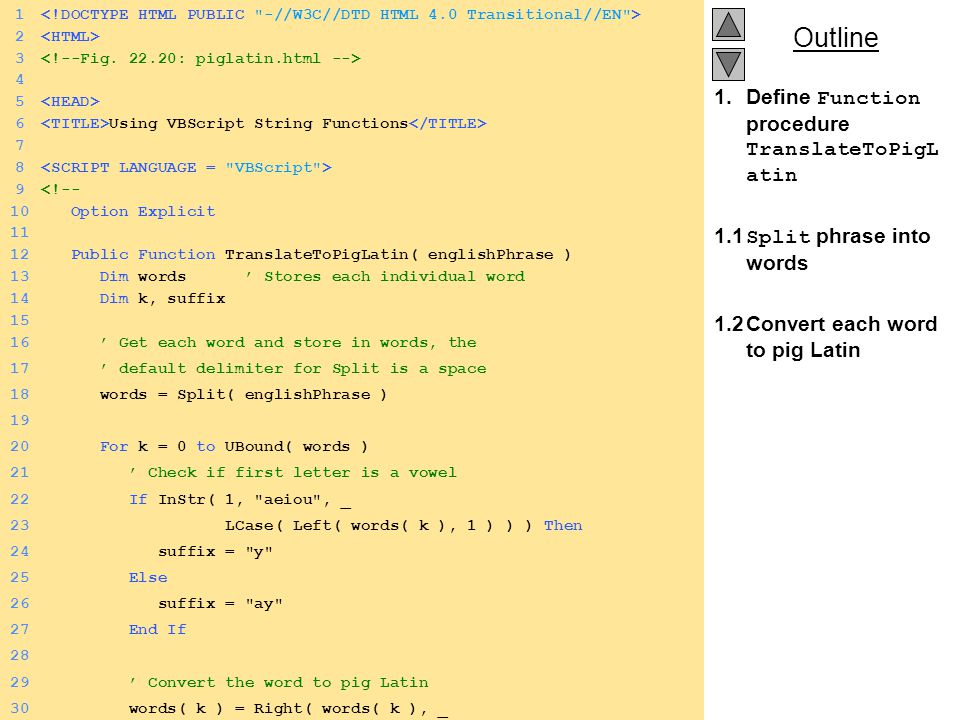Click 'If InStr( 1, "aeiou", _' line
960x720 pixels.
point(239,500)
